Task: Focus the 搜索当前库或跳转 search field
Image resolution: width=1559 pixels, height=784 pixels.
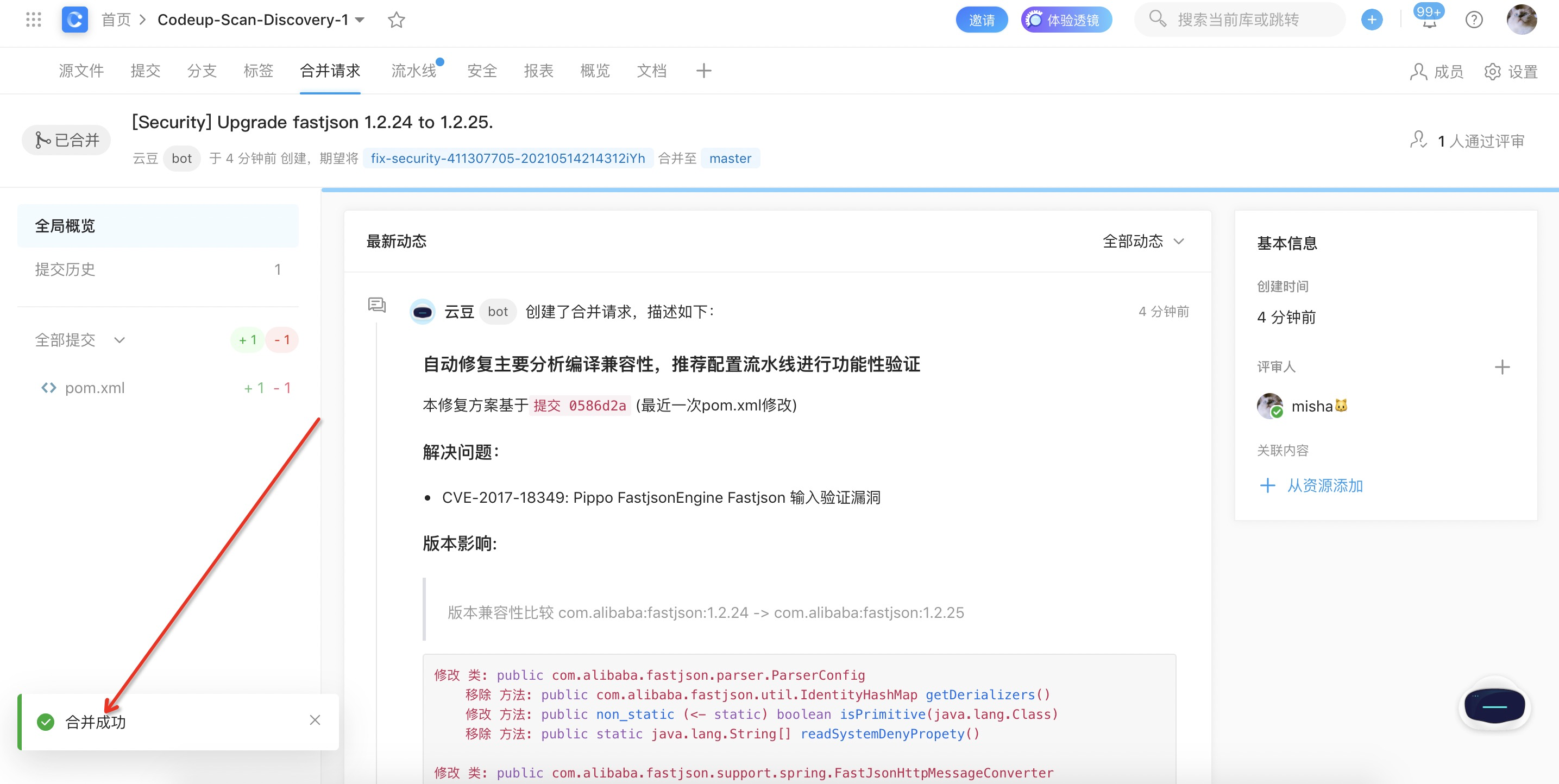Action: tap(1240, 20)
